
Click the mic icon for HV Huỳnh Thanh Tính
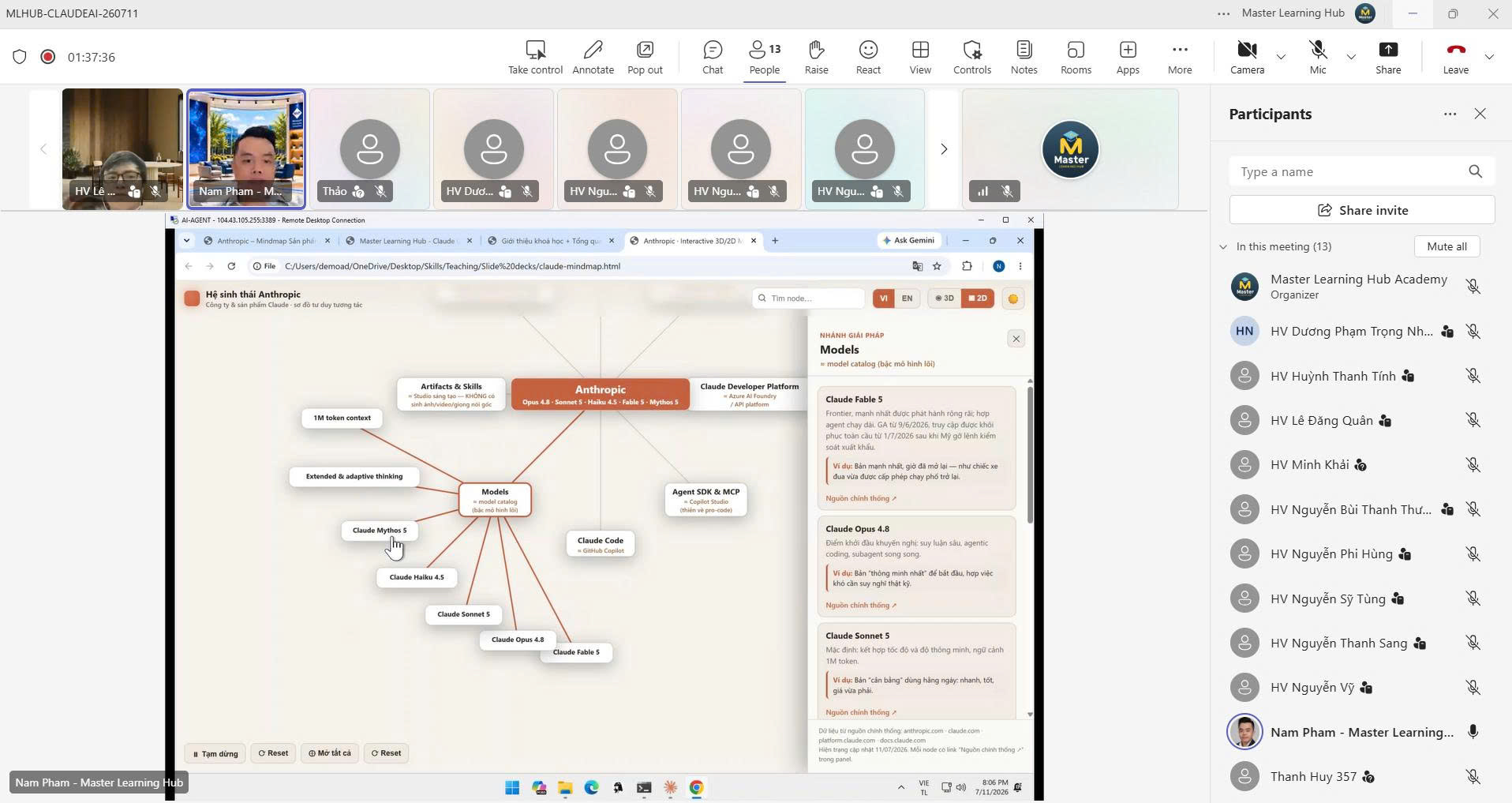click(1473, 376)
